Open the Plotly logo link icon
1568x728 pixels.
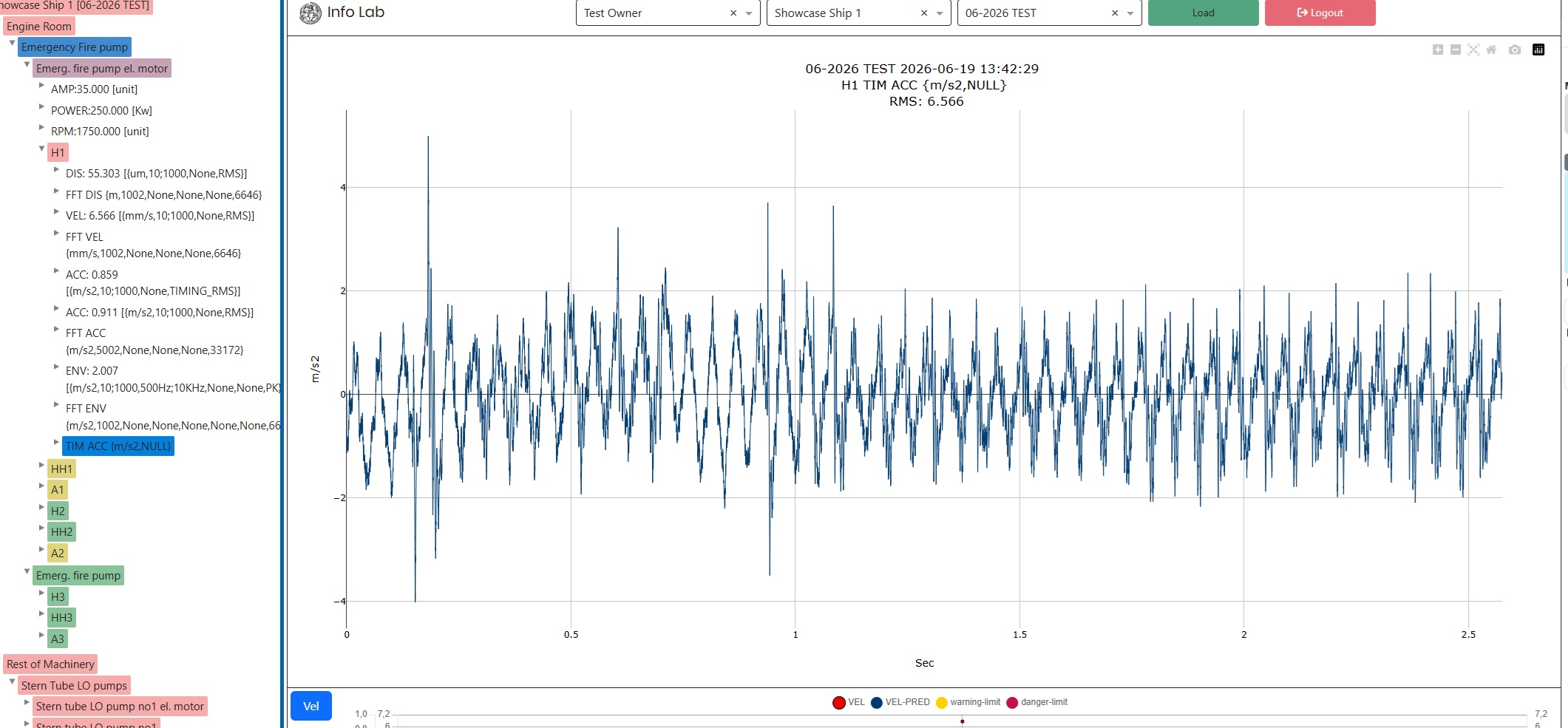[x=1538, y=50]
